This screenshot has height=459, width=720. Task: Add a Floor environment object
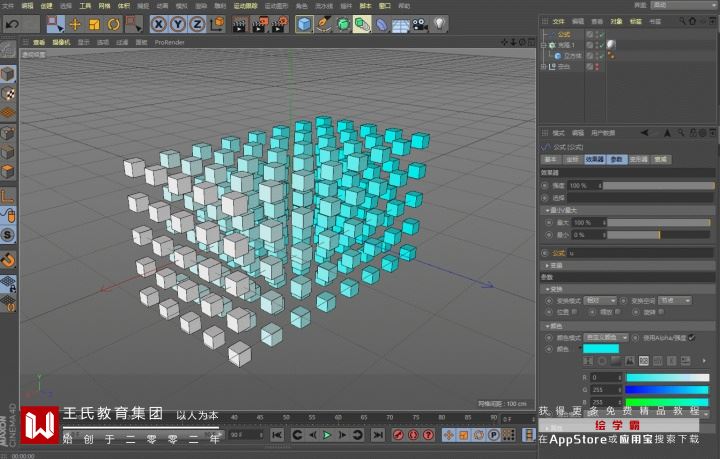click(400, 24)
